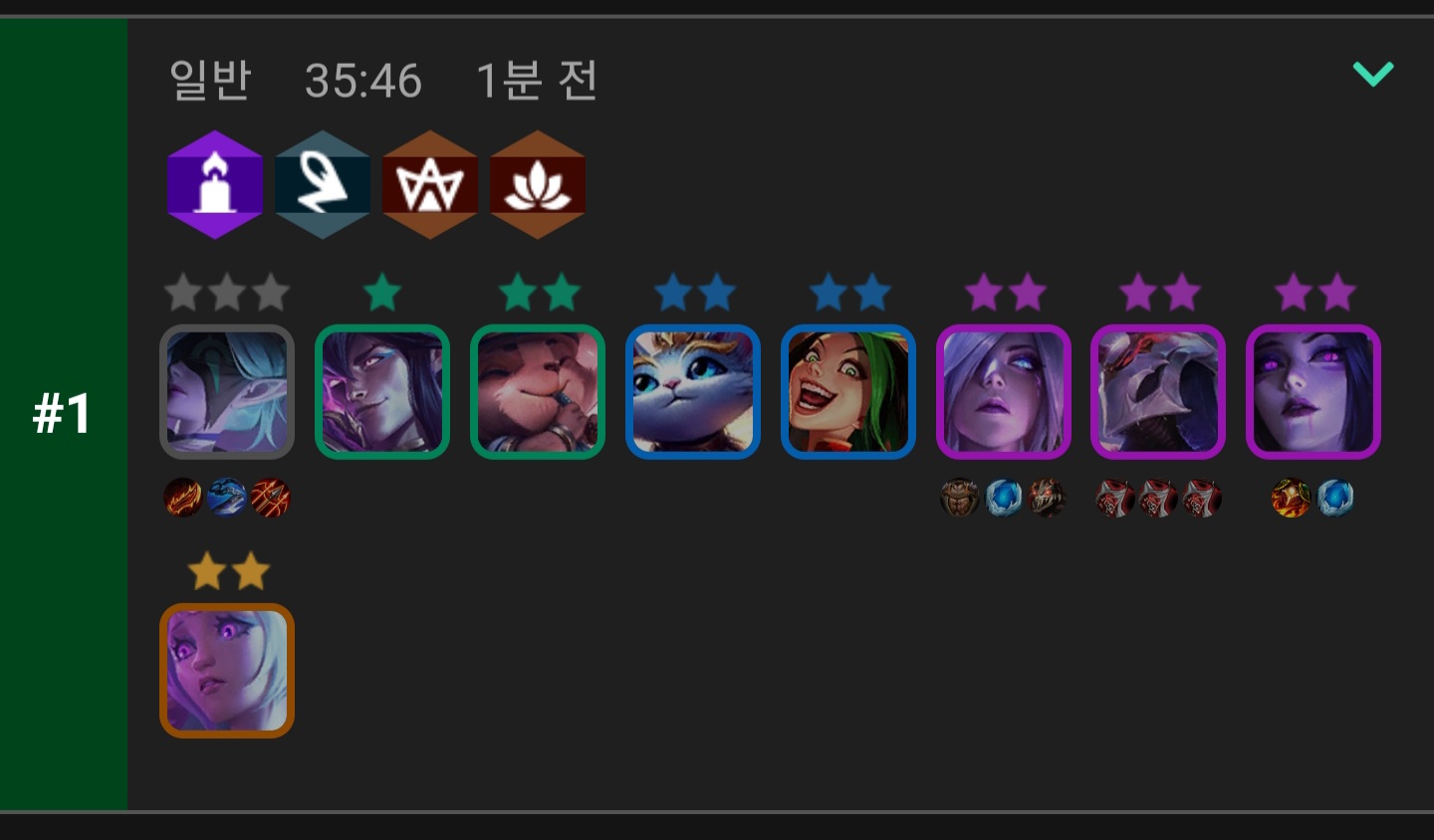Open the armored masked champion portrait
The height and width of the screenshot is (840, 1434).
(1158, 392)
